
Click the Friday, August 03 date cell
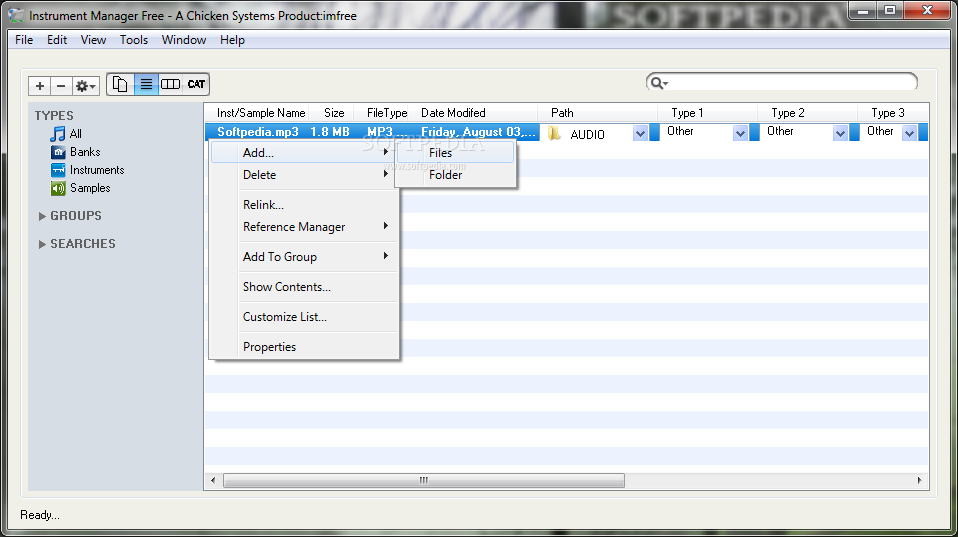pyautogui.click(x=478, y=132)
